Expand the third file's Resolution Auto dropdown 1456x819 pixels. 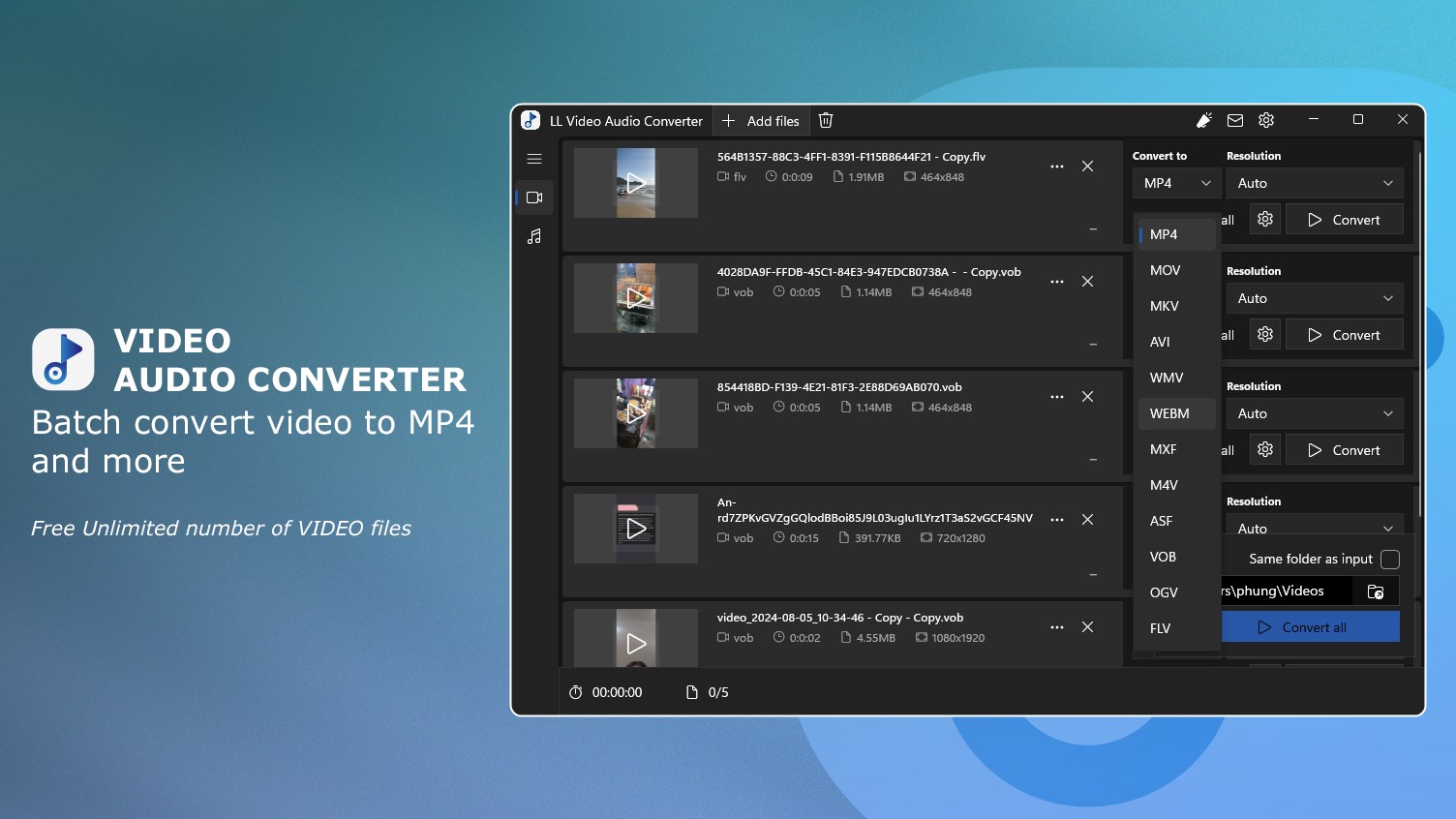(x=1315, y=413)
